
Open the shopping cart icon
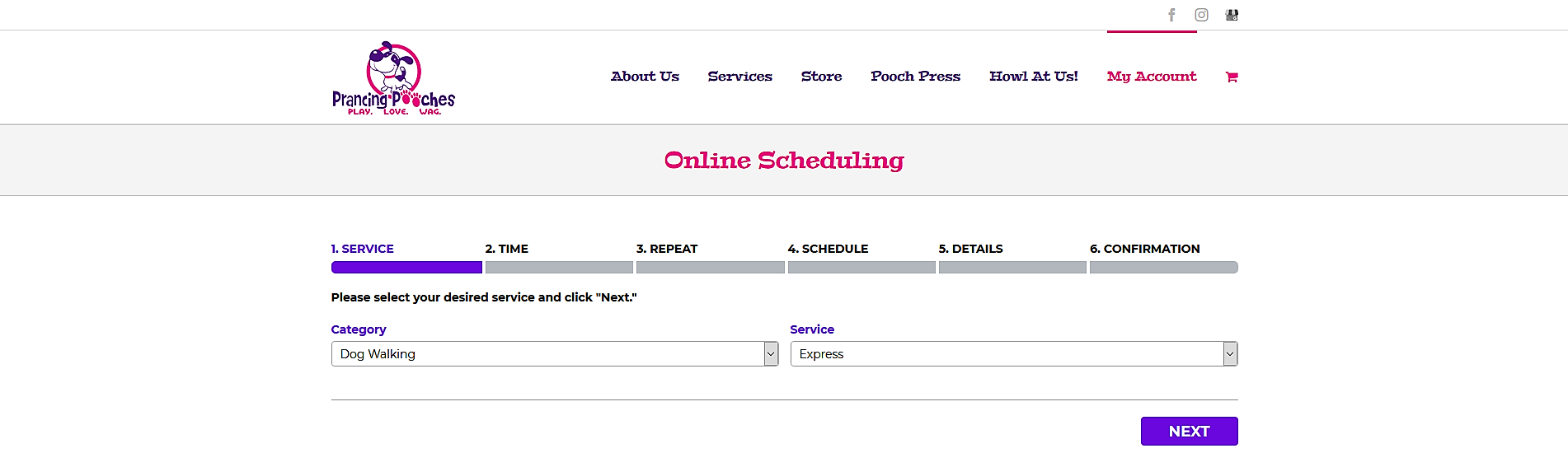pyautogui.click(x=1232, y=77)
